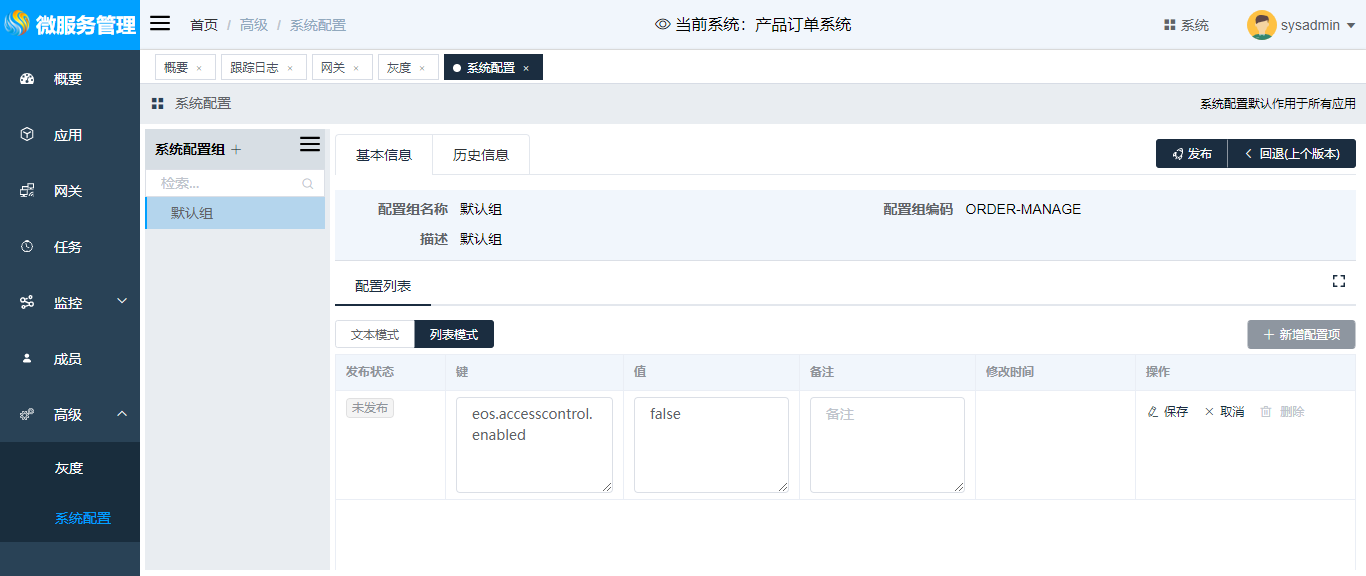Click the 取消 cancel icon
Screen dimensions: 1366x576
1209,412
